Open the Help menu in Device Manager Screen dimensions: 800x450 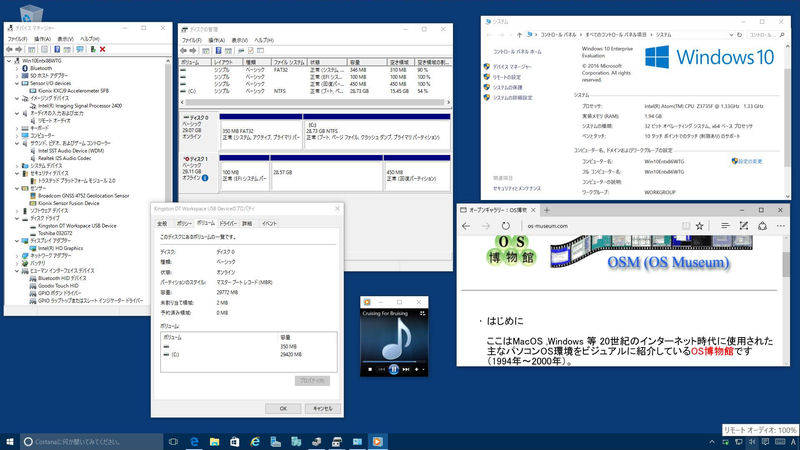[x=90, y=39]
